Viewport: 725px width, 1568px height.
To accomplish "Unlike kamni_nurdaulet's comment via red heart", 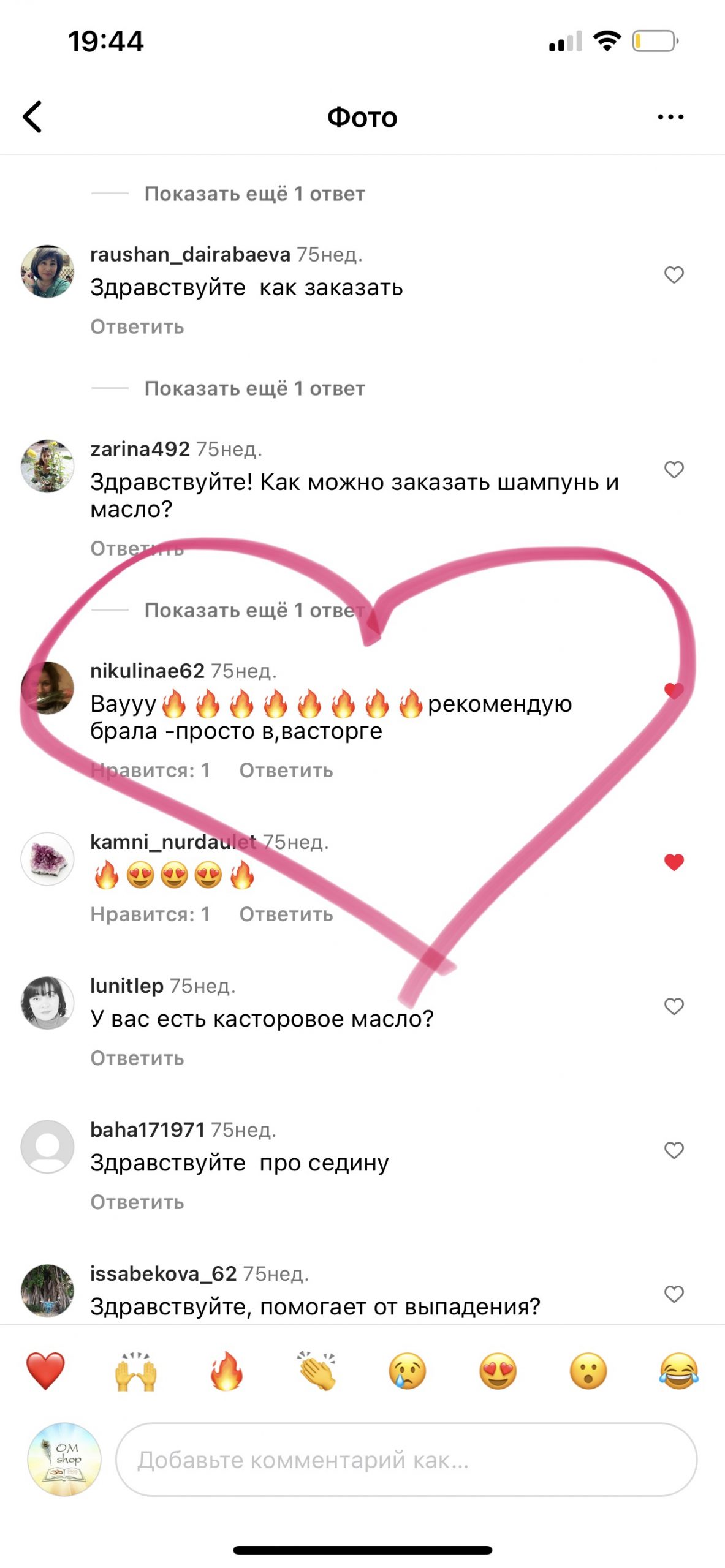I will pyautogui.click(x=674, y=862).
